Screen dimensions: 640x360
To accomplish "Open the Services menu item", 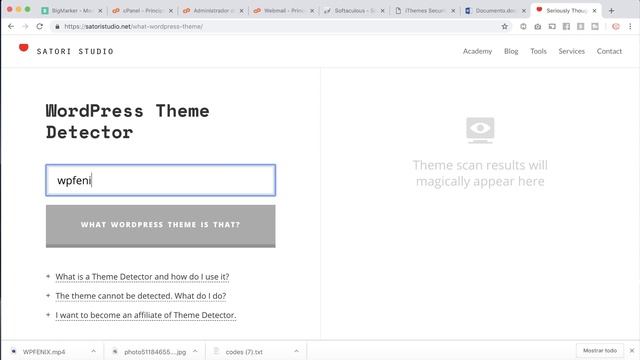I will pos(571,51).
